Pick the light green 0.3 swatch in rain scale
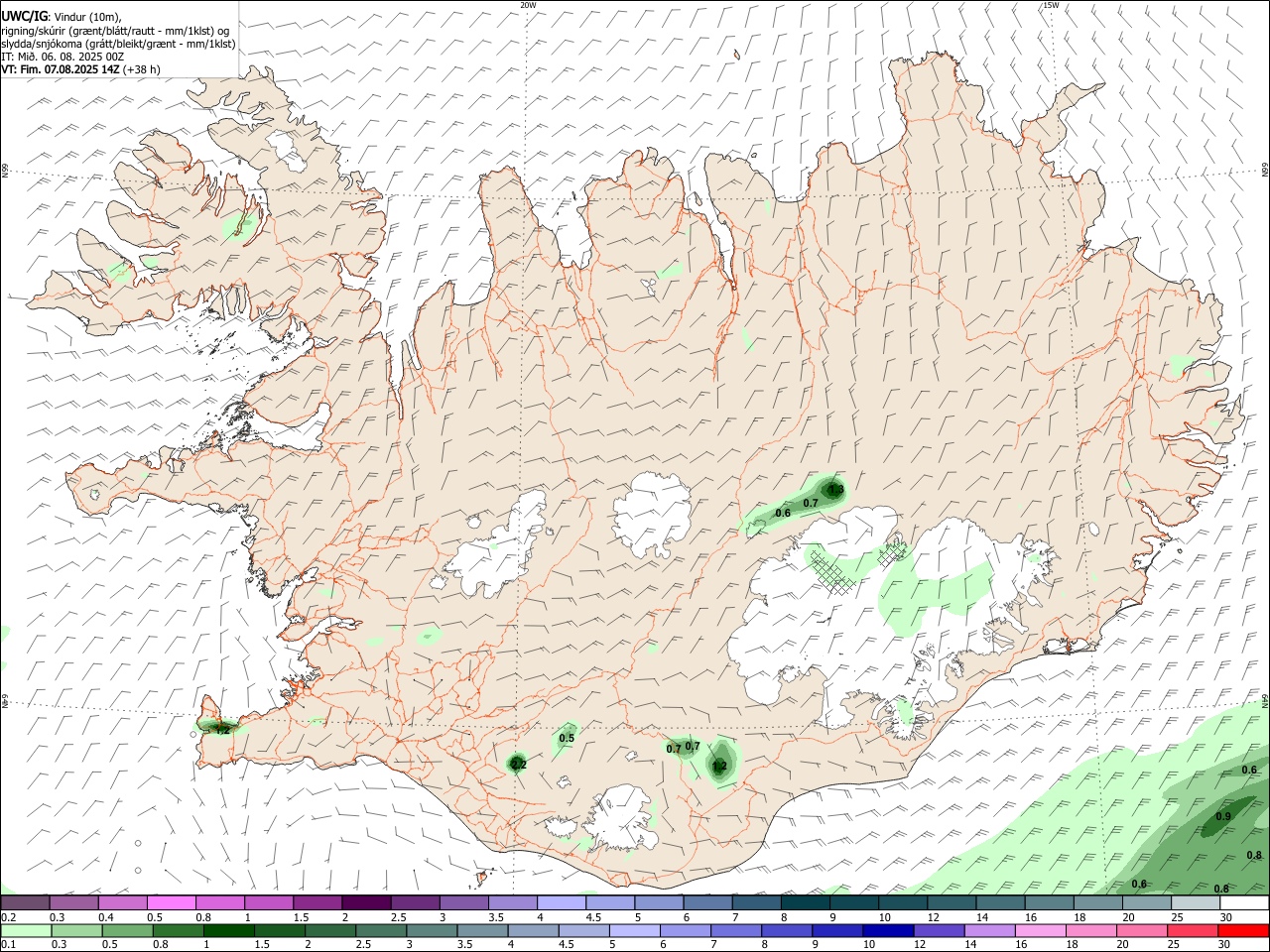This screenshot has width=1270, height=952. [77, 930]
